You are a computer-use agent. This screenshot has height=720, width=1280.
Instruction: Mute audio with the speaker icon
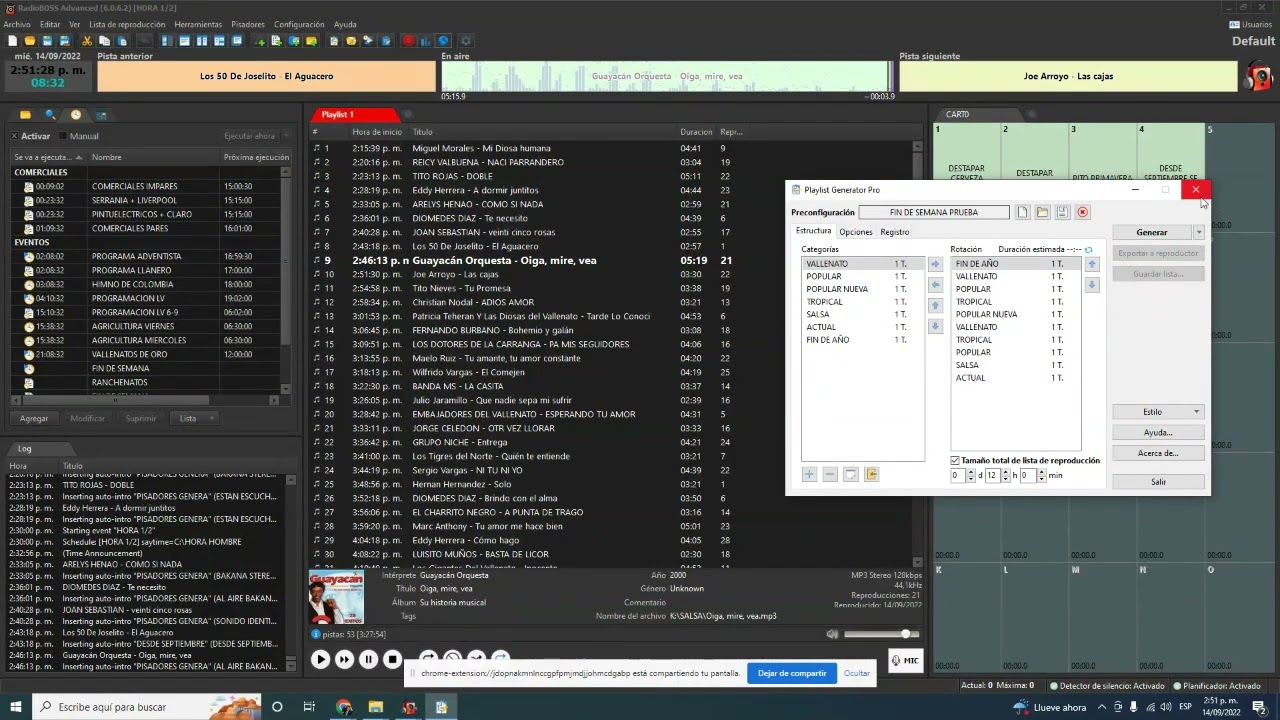832,634
